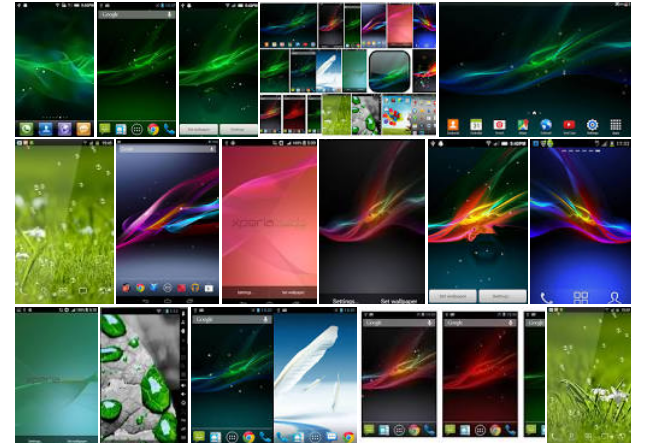Open the large landscape blue-green wave wallpaper
The height and width of the screenshot is (445, 647).
(535, 69)
